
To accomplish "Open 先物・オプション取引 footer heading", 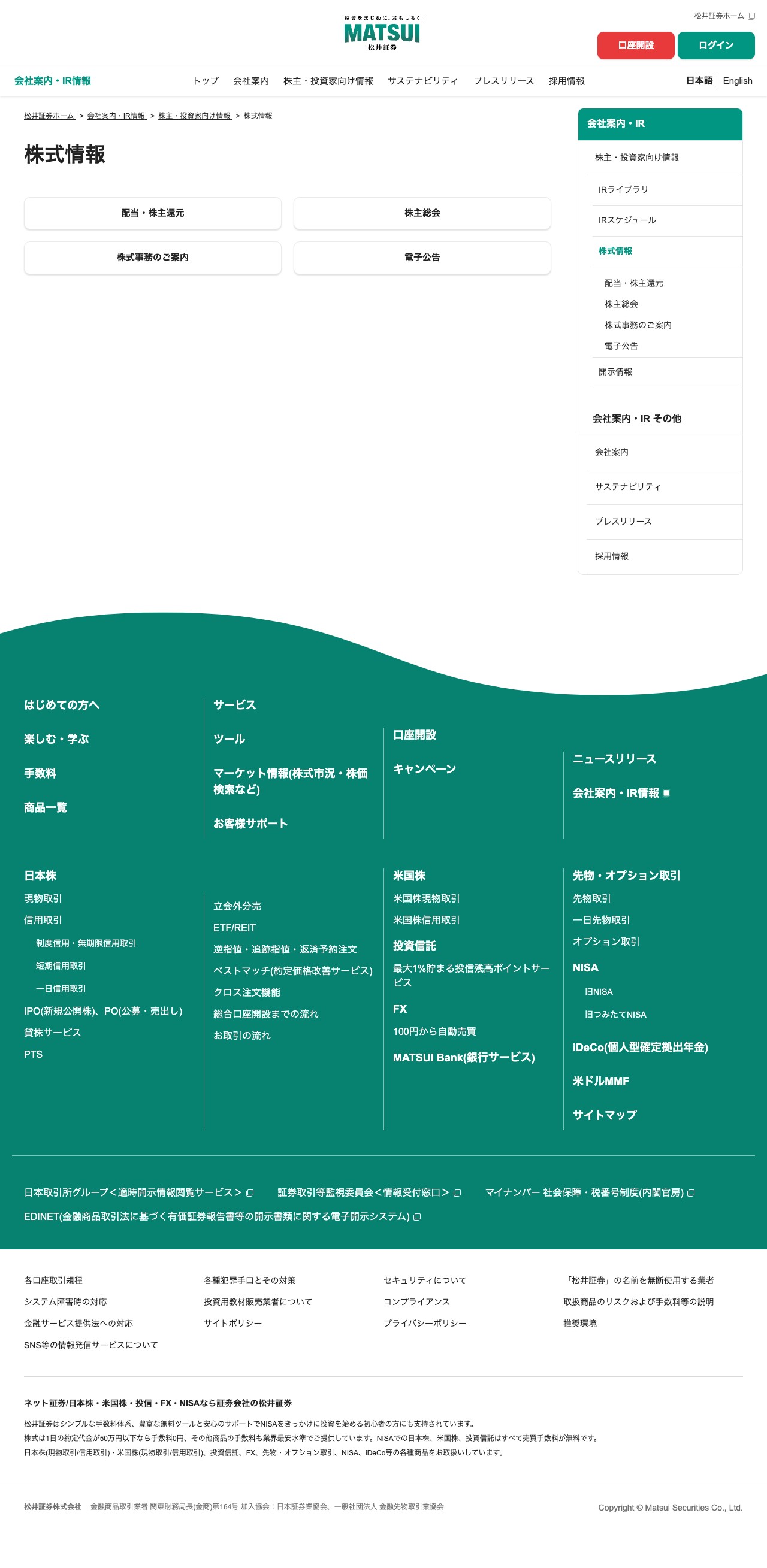I will (x=626, y=876).
